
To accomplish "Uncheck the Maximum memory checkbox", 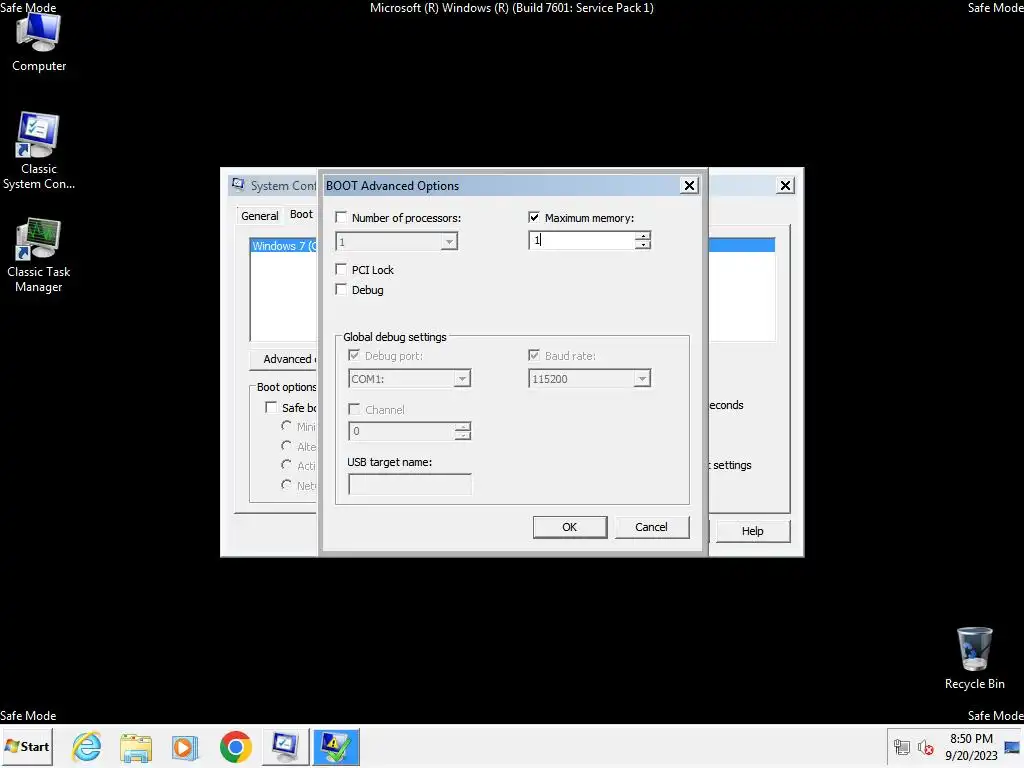I will tap(534, 217).
